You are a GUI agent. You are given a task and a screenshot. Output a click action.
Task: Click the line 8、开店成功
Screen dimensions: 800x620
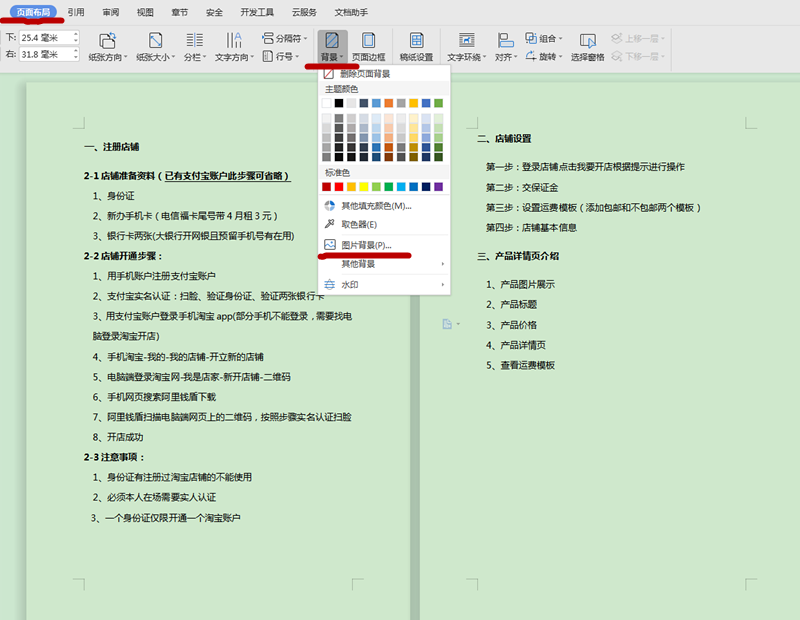click(x=118, y=437)
